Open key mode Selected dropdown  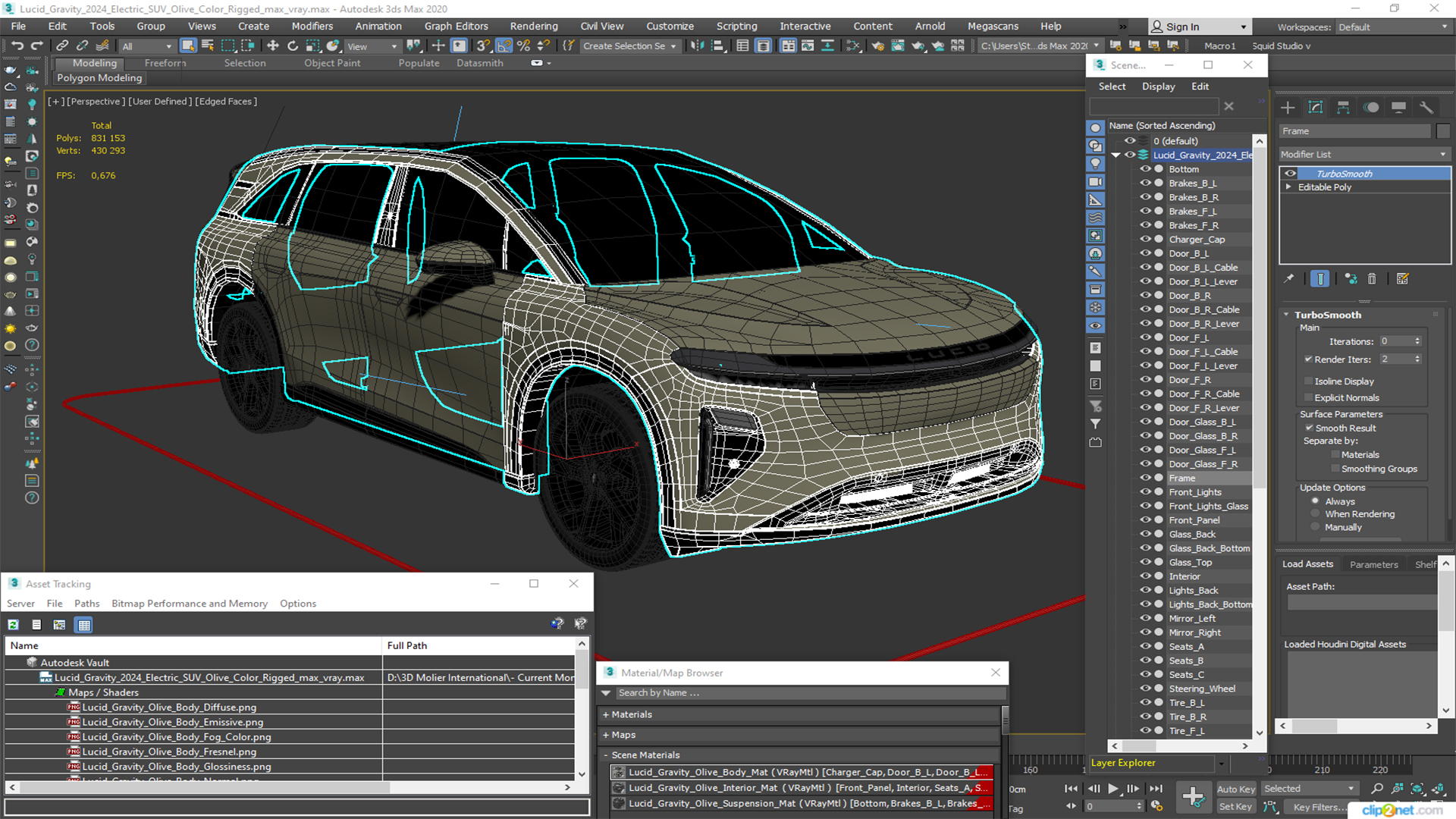(1309, 789)
